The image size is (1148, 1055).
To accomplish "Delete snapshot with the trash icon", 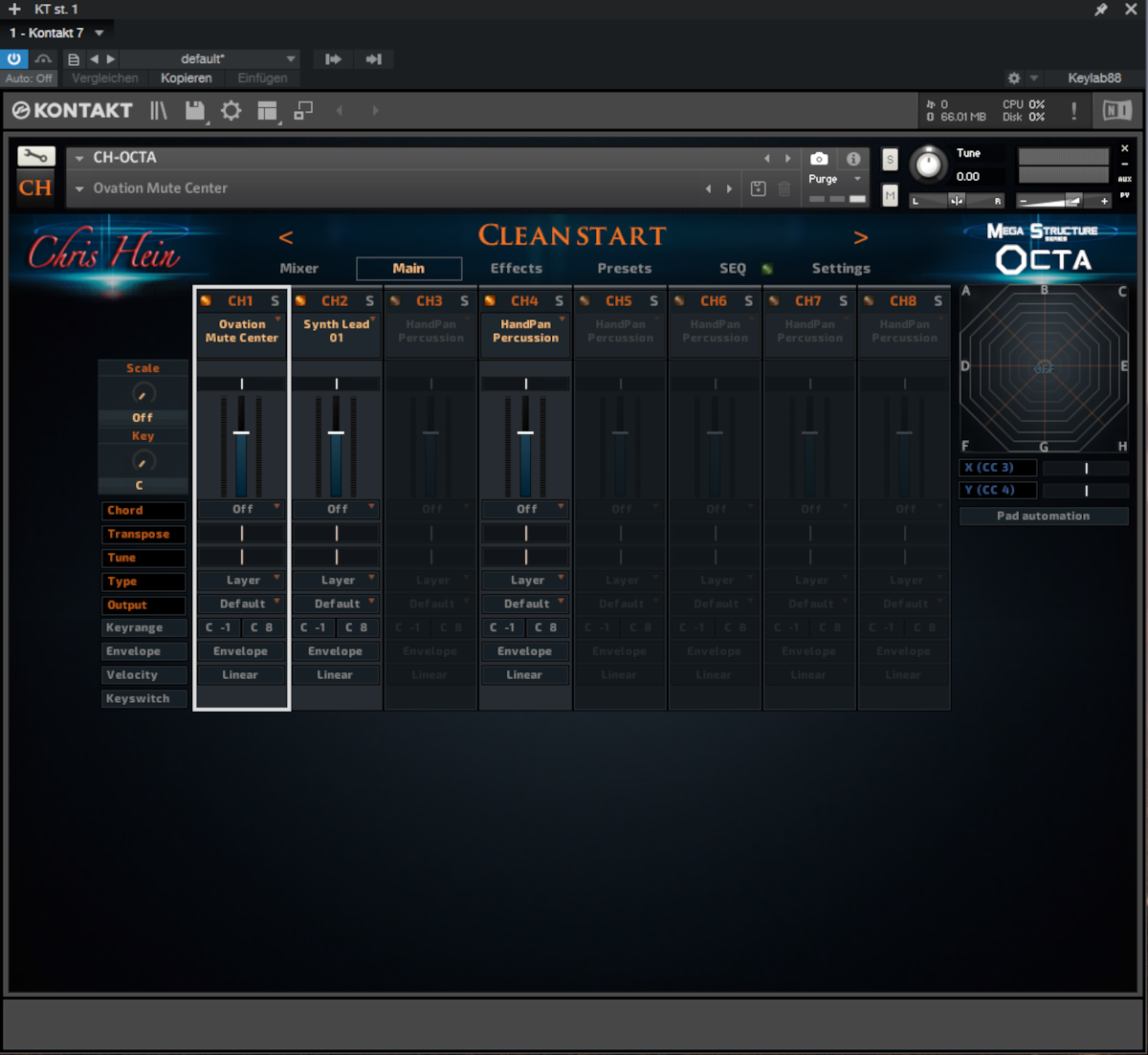I will (x=784, y=188).
